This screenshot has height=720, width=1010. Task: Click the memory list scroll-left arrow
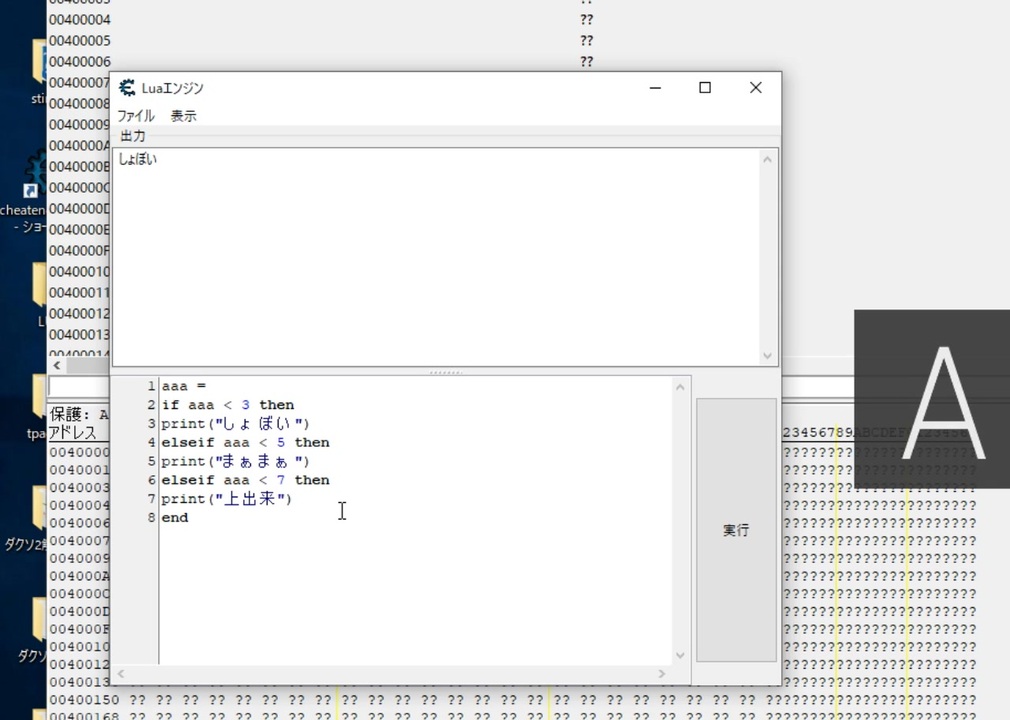57,365
